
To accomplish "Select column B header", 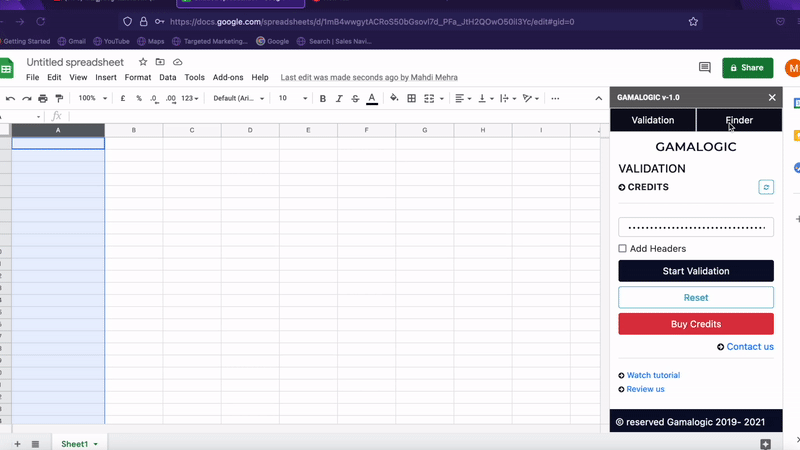I will (x=134, y=130).
